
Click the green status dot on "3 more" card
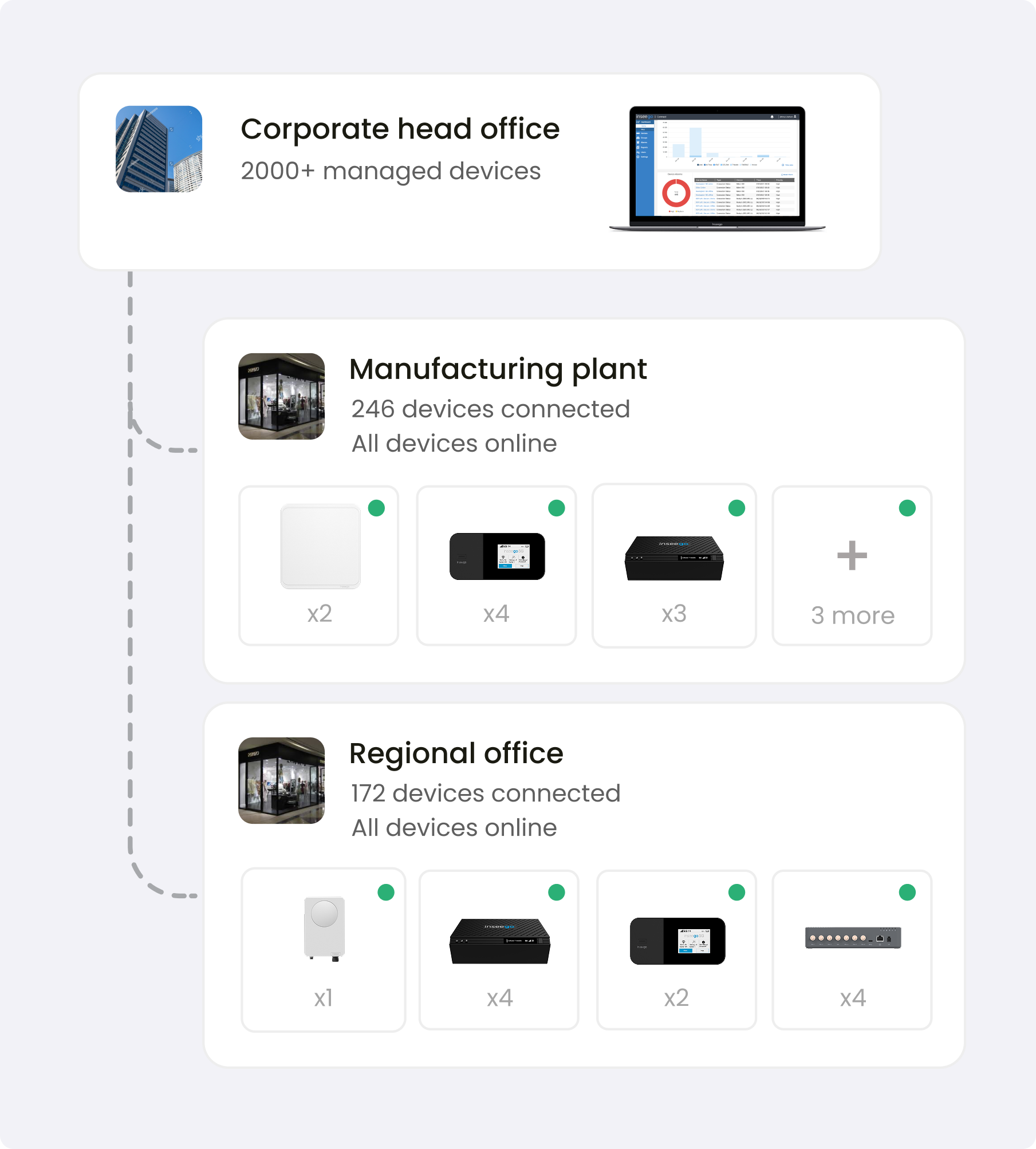point(907,508)
